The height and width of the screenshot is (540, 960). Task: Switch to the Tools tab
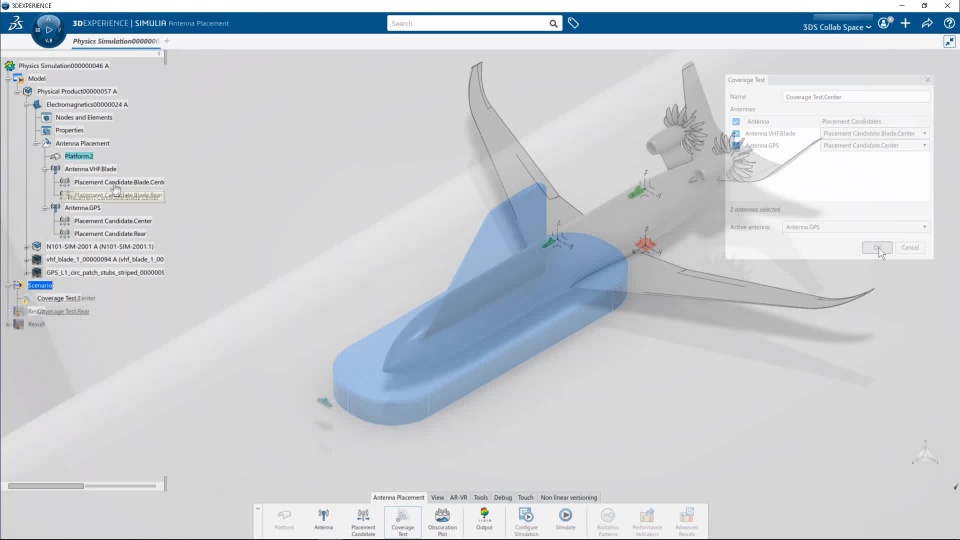(481, 498)
